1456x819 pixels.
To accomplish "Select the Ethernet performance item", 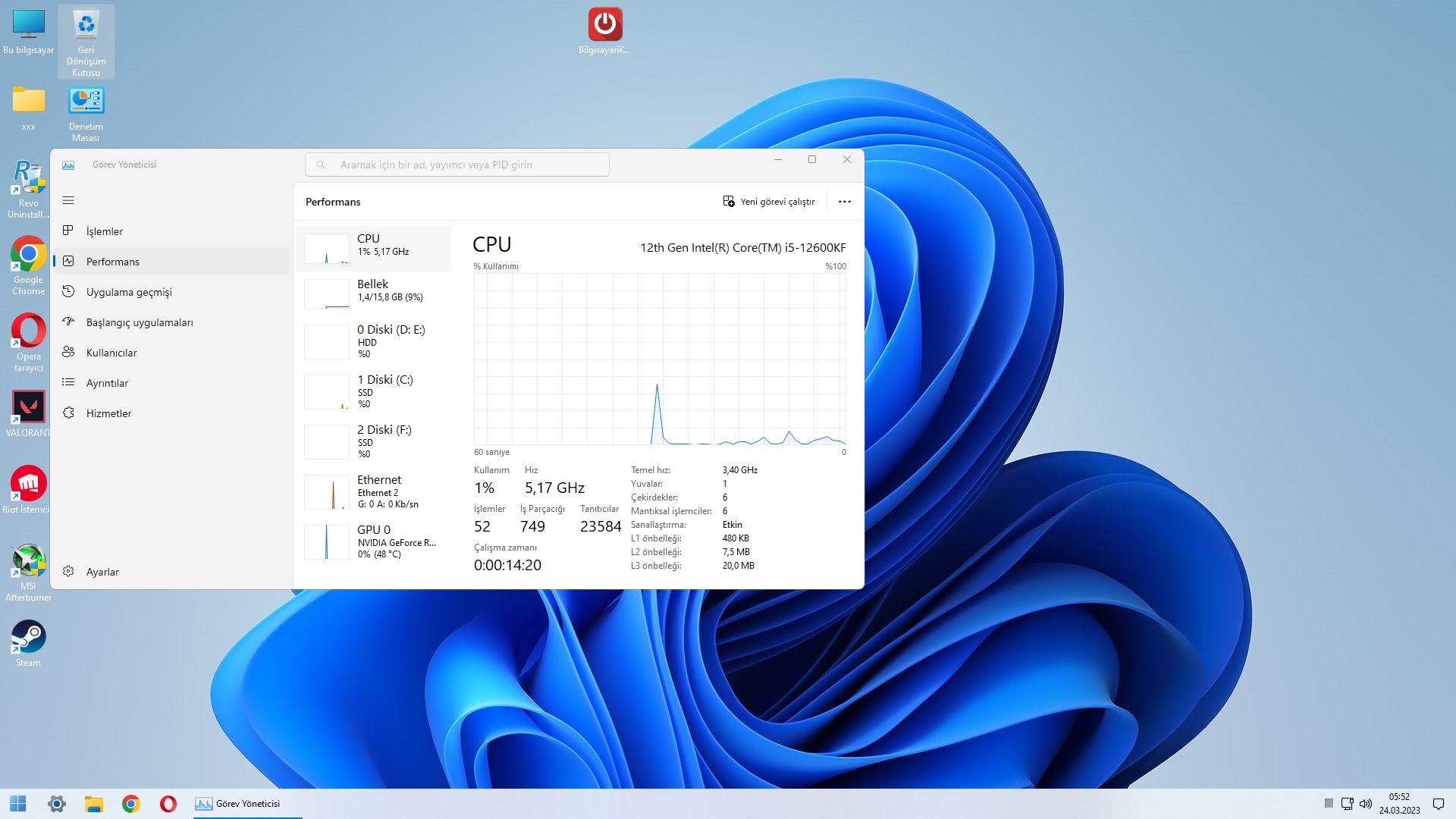I will click(x=374, y=491).
